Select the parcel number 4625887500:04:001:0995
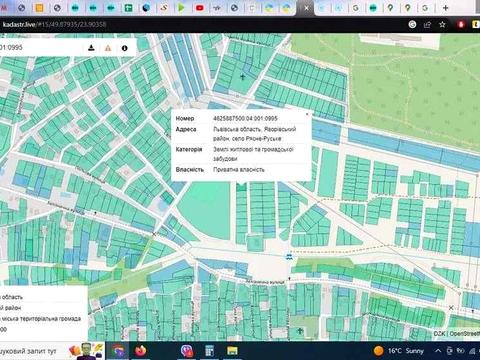 click(x=245, y=118)
